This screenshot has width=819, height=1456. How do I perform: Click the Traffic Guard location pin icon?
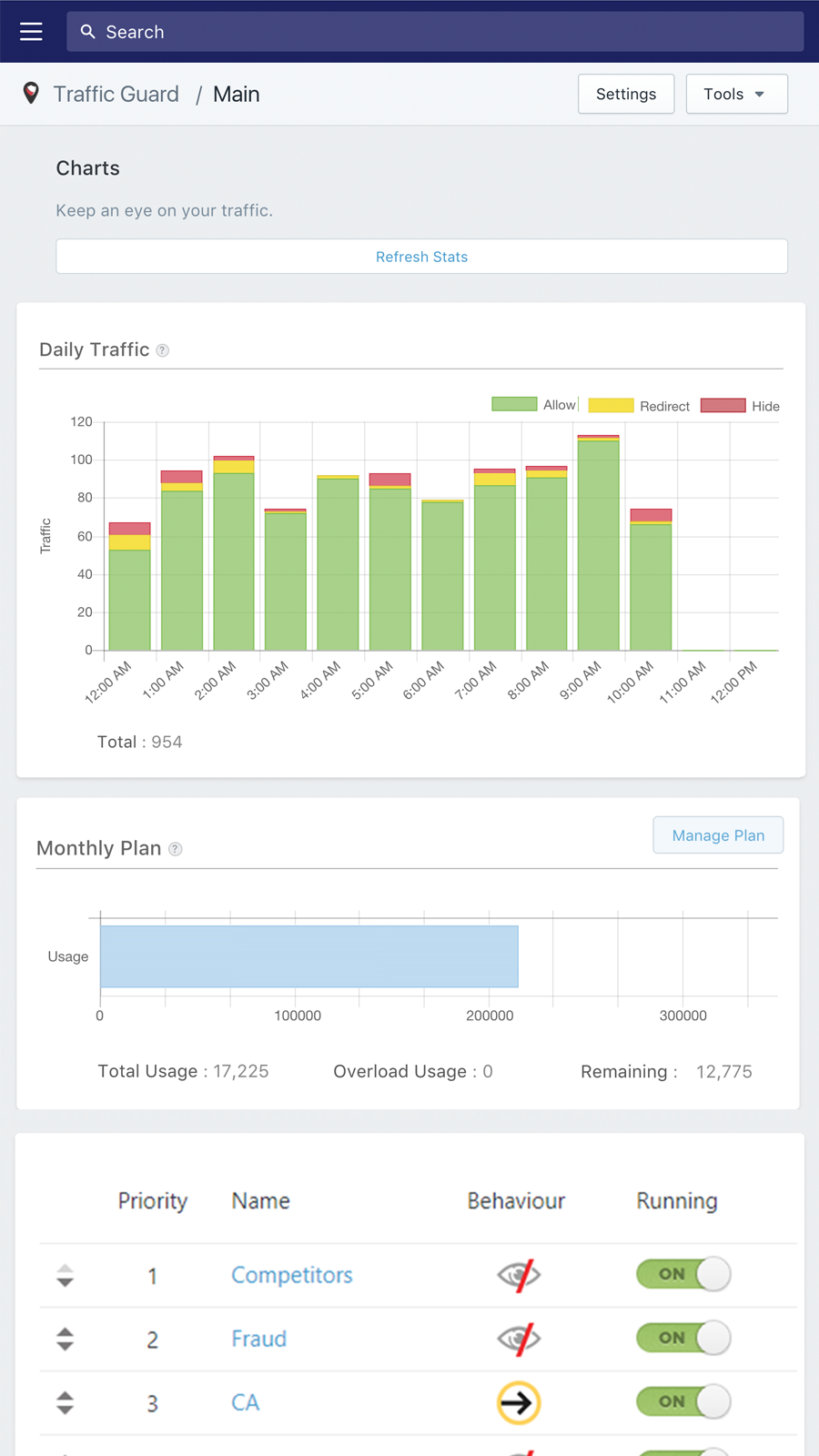pyautogui.click(x=31, y=93)
